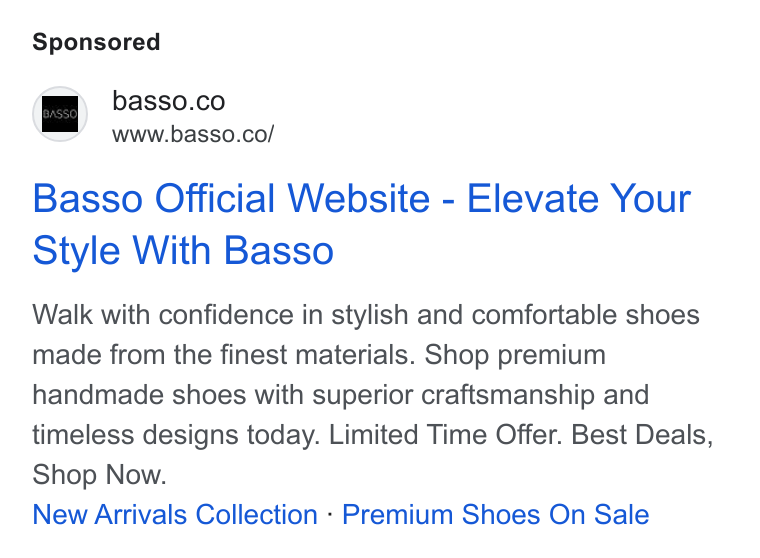Image resolution: width=760 pixels, height=558 pixels.
Task: Click the 'Best Deals,' description text
Action: (642, 434)
